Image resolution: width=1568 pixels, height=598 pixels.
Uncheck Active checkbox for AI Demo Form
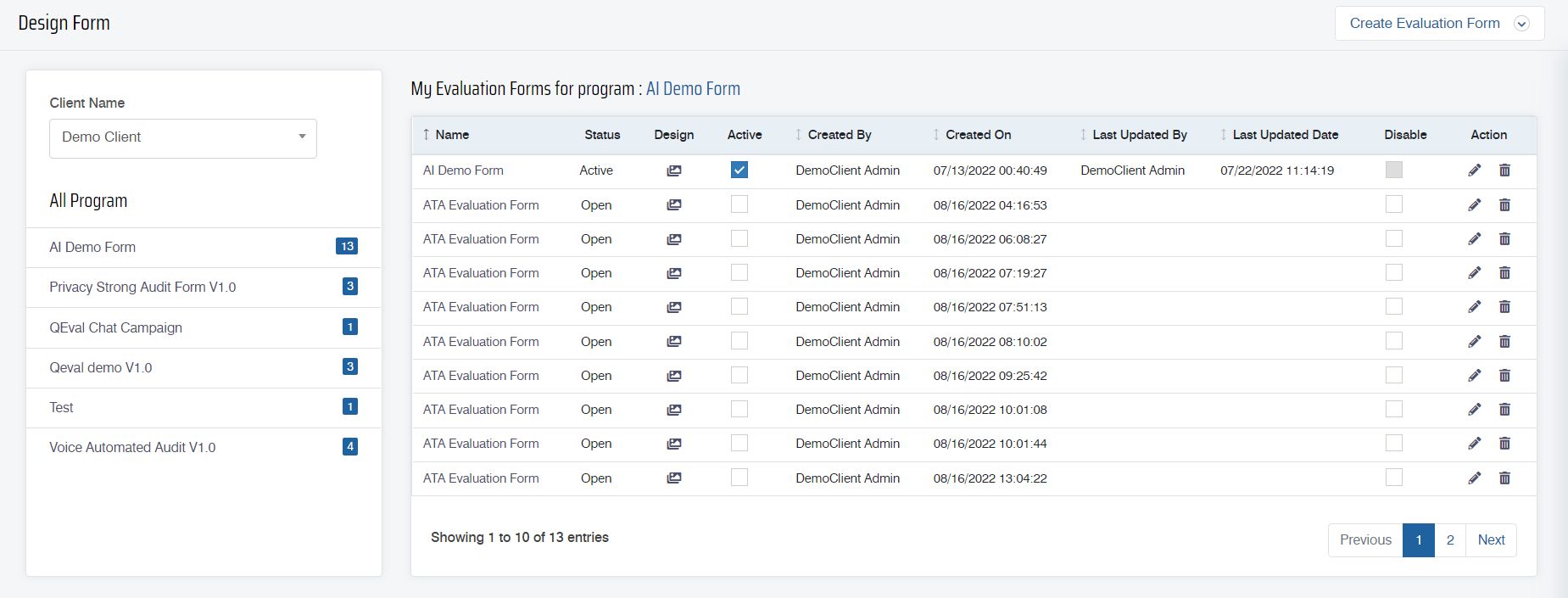click(739, 170)
